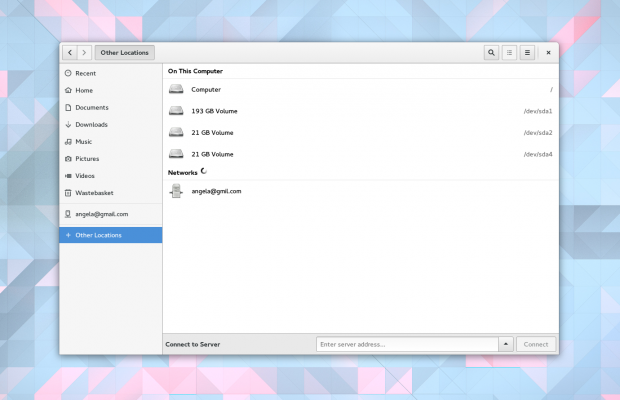Click the 193 GB Volume drive icon

(x=176, y=111)
